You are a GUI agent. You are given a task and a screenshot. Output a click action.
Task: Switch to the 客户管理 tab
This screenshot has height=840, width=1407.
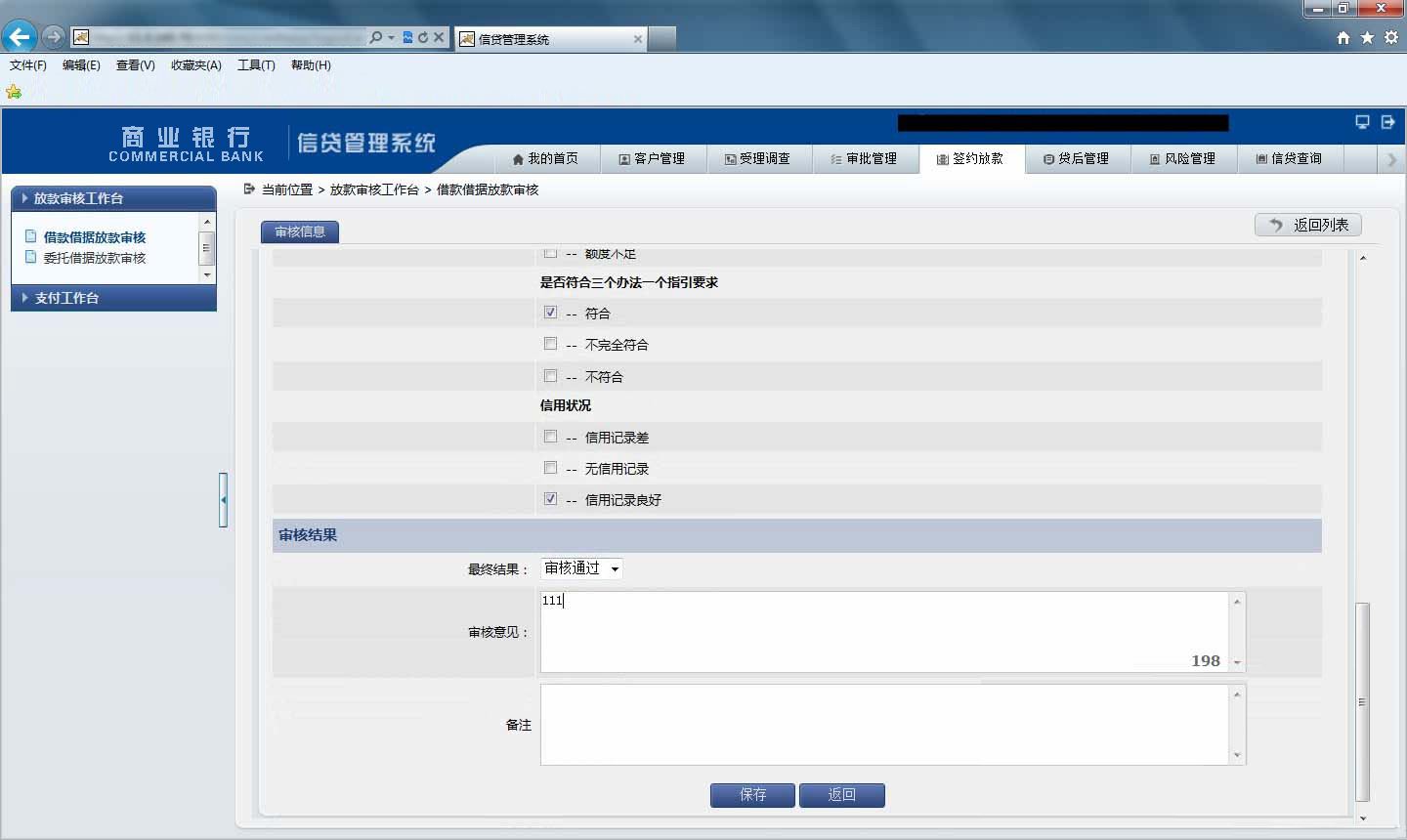652,158
